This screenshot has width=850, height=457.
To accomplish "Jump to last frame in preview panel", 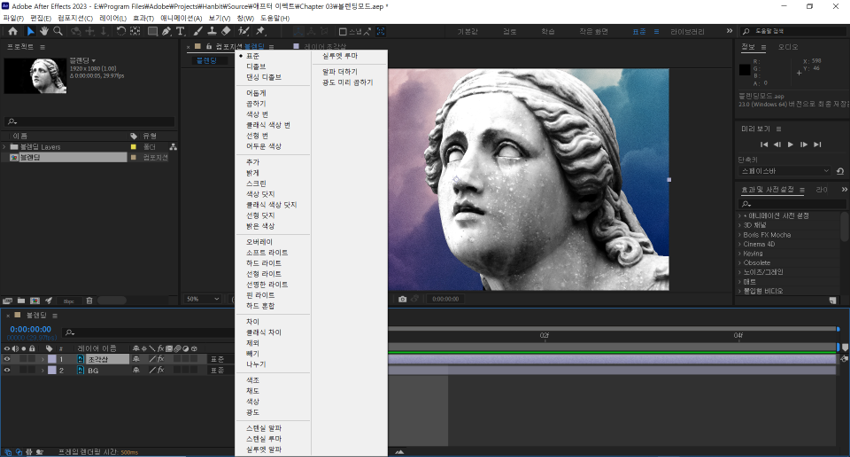I will pos(817,144).
